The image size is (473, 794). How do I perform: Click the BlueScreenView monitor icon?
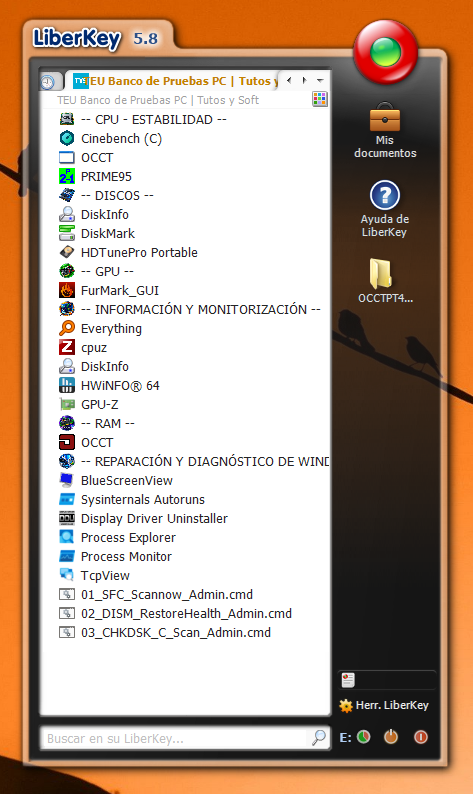[x=67, y=480]
